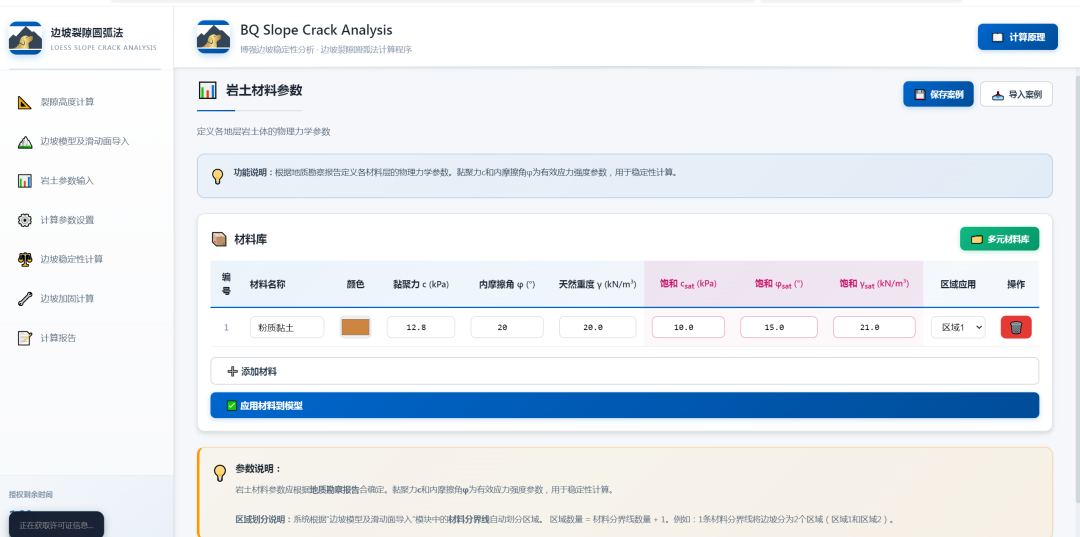Click the 边坡裂隙圆弧法 sidebar title
Screen dimensions: 1080x537
pos(87,32)
